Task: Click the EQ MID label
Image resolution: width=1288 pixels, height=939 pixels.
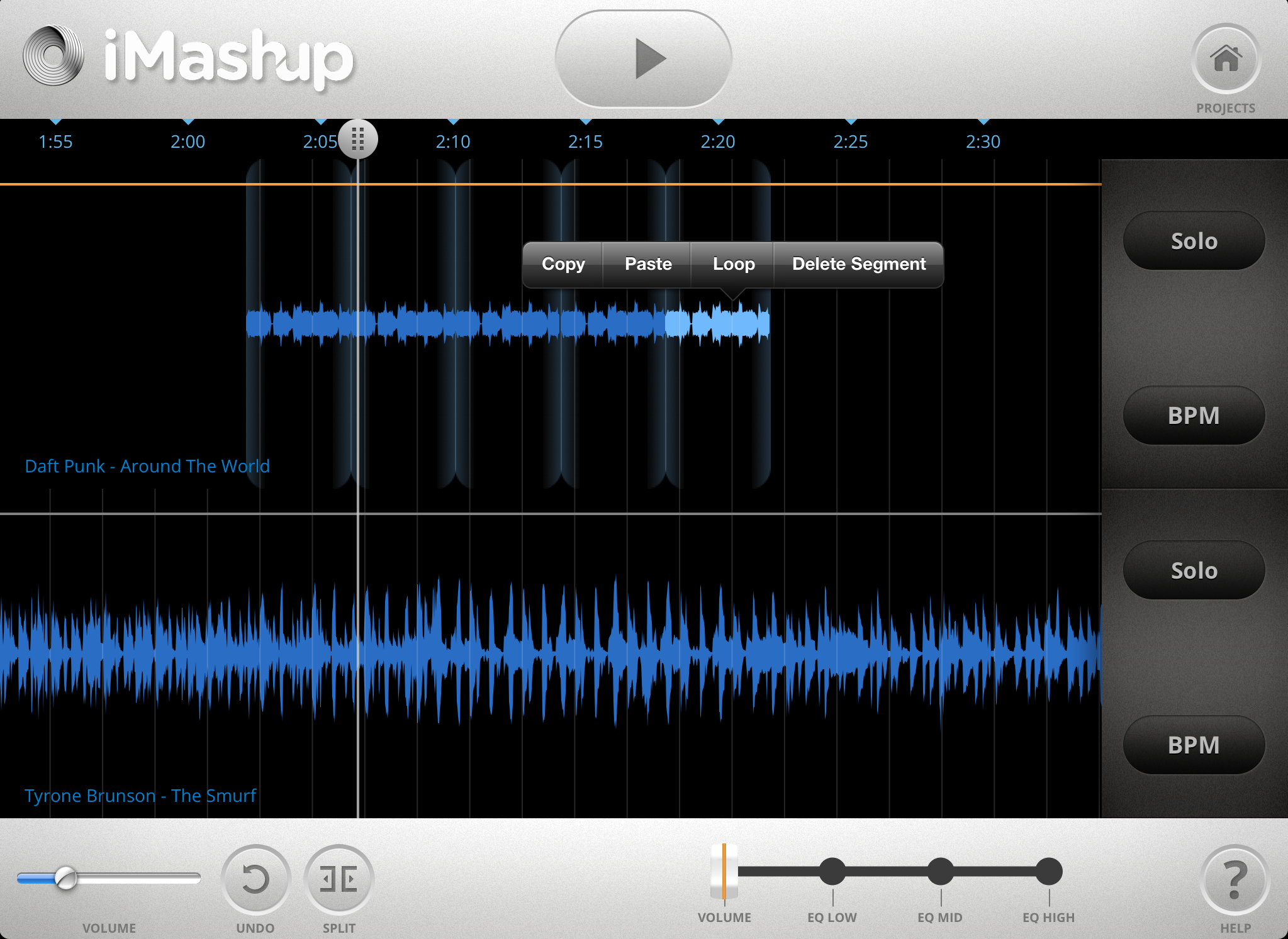Action: pyautogui.click(x=940, y=918)
